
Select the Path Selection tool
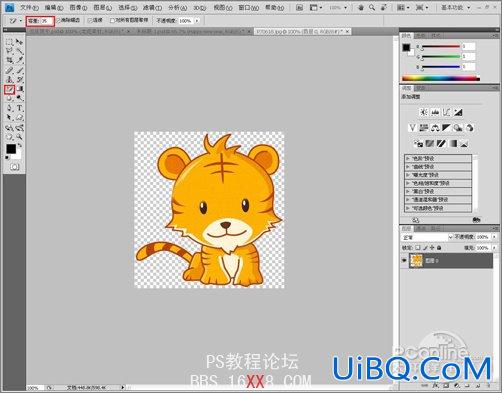coord(9,118)
